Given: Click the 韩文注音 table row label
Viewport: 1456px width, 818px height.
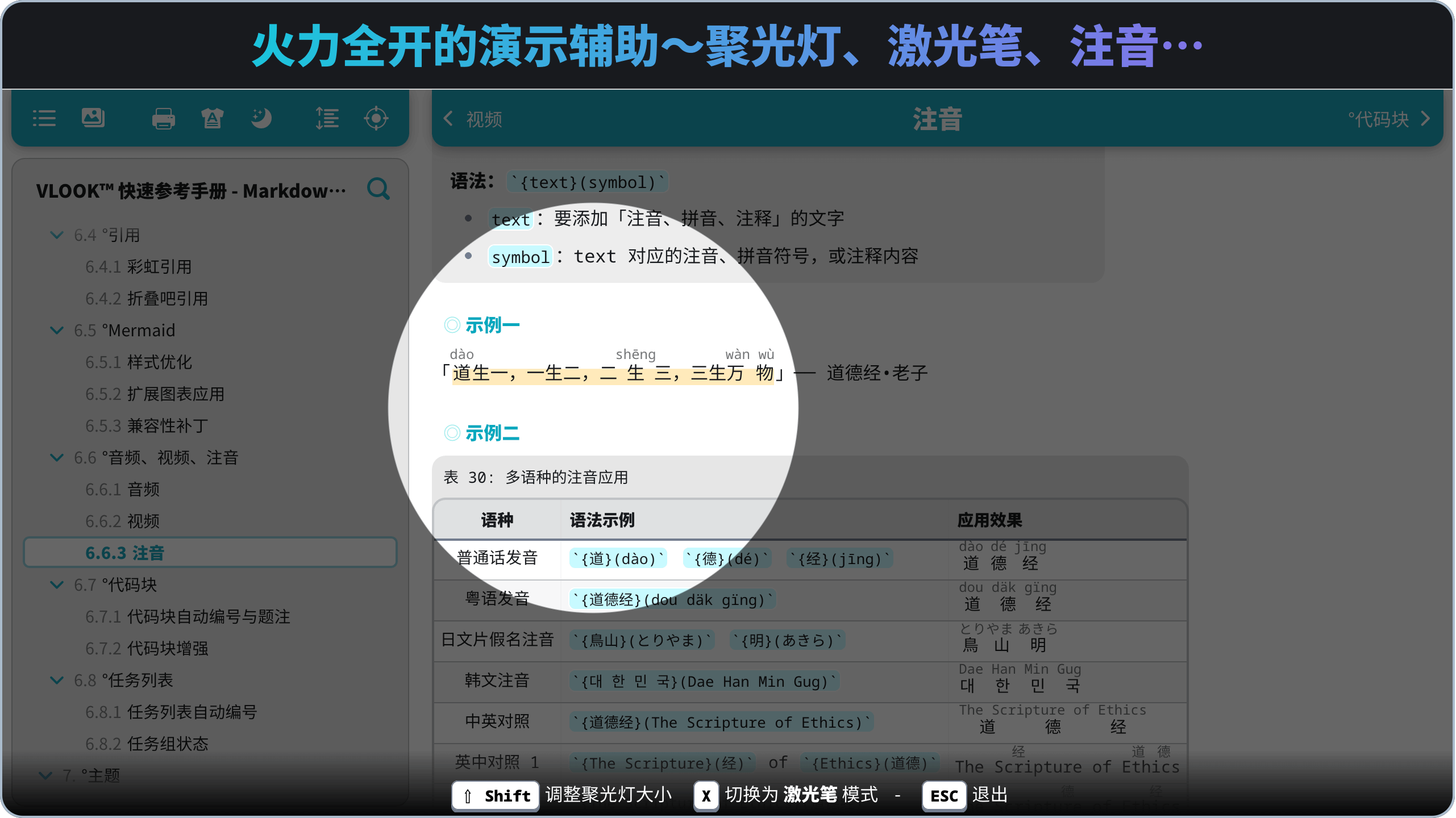Looking at the screenshot, I should [x=497, y=681].
